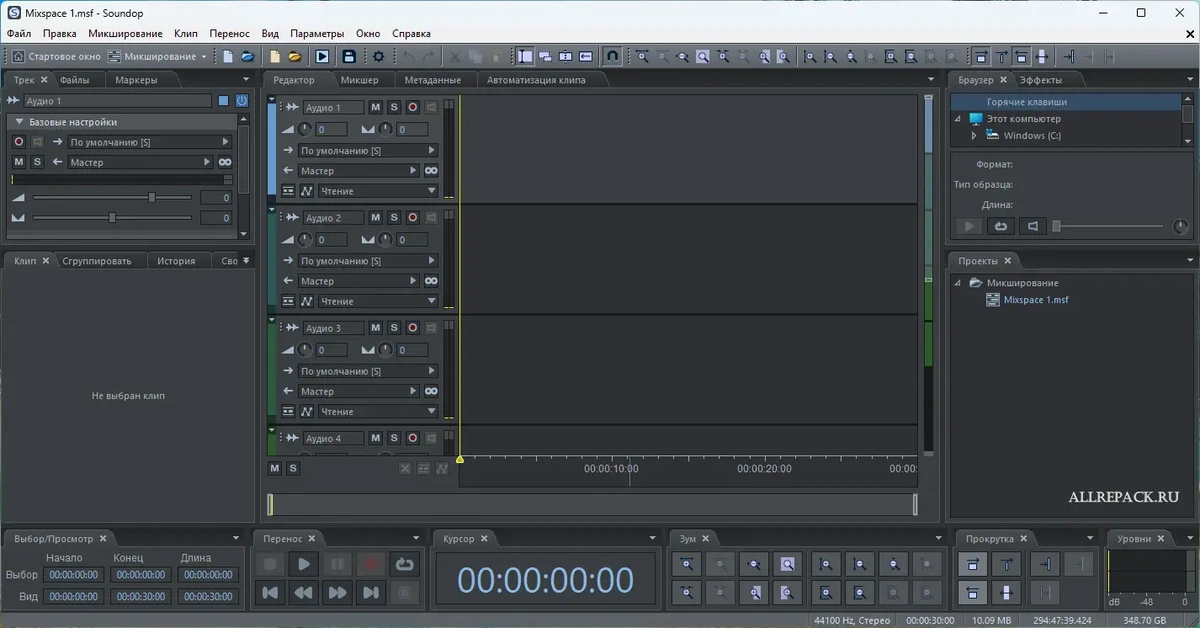Viewport: 1200px width, 628px height.
Task: Click the link icon on the Аудио 1 Мастер row
Action: (x=431, y=171)
